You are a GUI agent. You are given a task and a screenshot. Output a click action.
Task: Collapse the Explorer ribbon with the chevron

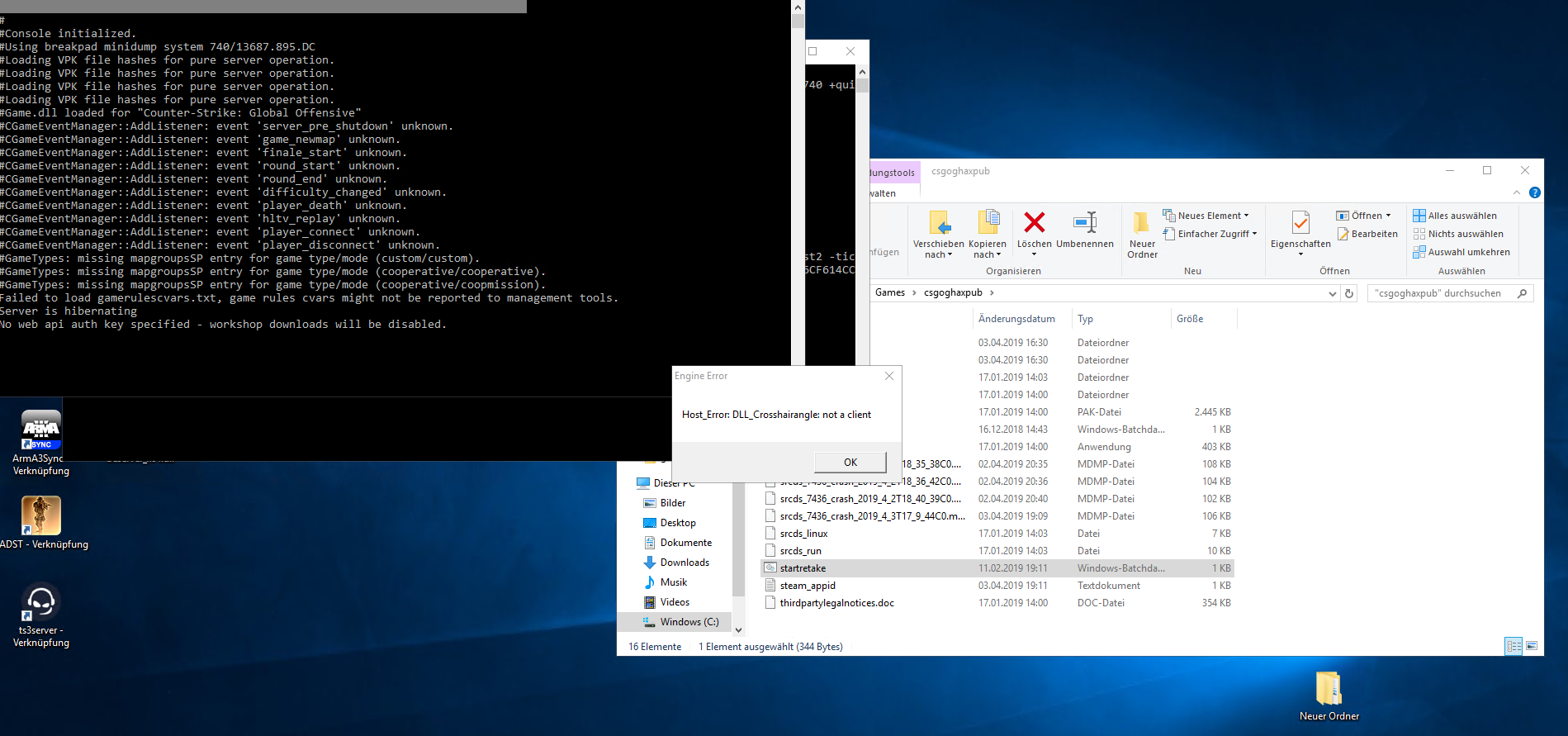1516,192
